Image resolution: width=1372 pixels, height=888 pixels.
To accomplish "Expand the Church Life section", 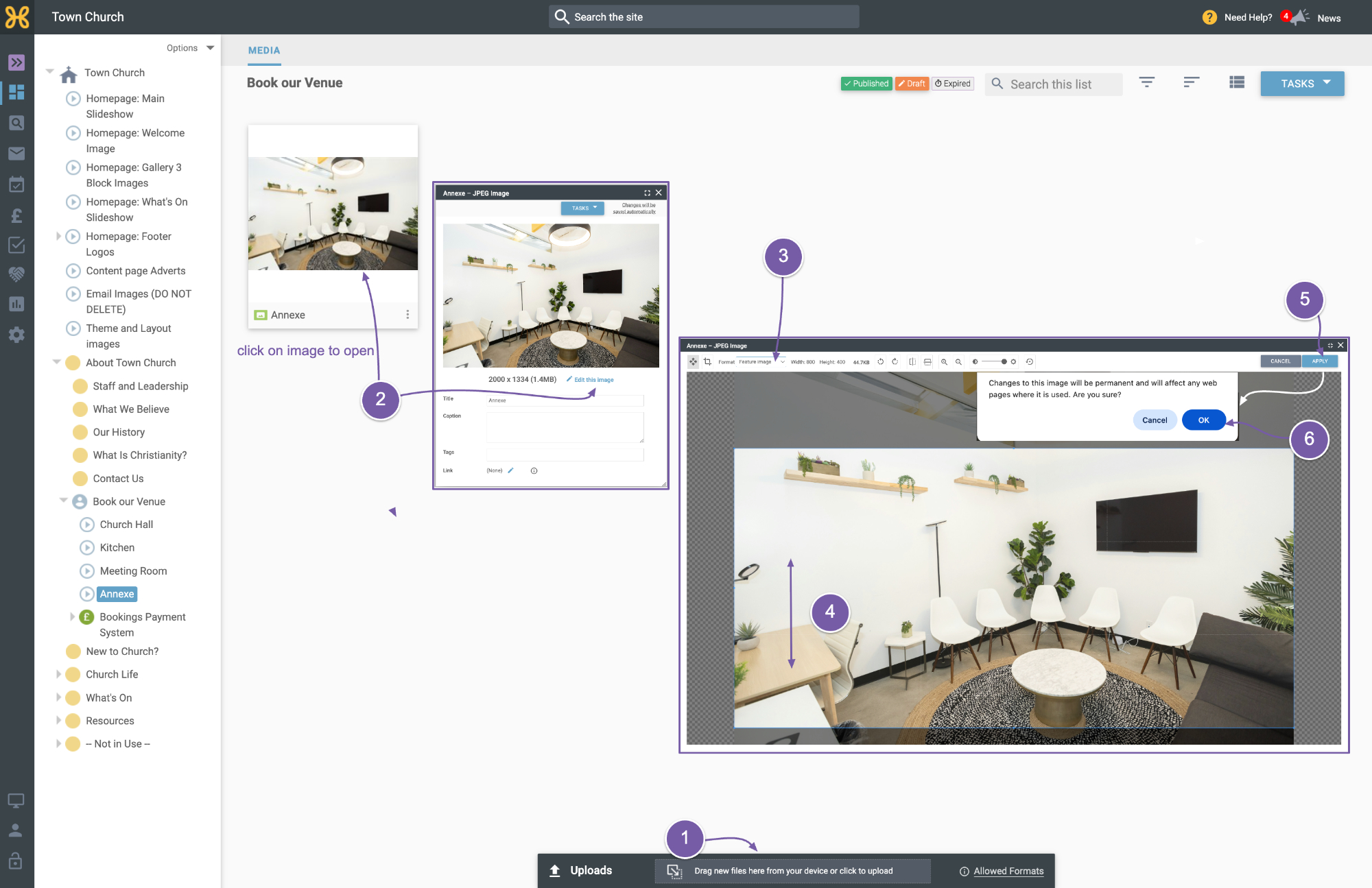I will click(58, 674).
